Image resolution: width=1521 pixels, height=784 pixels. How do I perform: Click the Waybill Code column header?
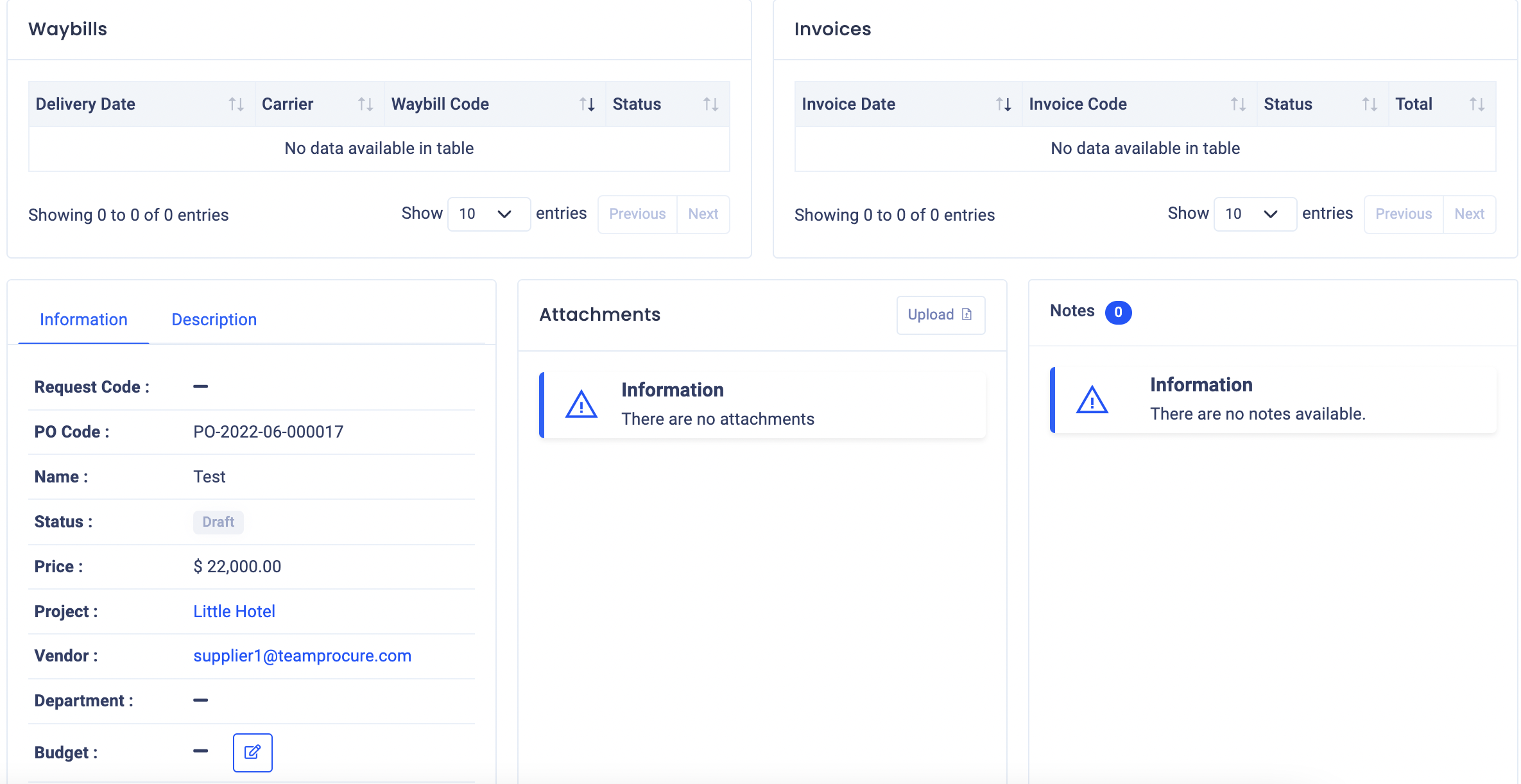494,104
